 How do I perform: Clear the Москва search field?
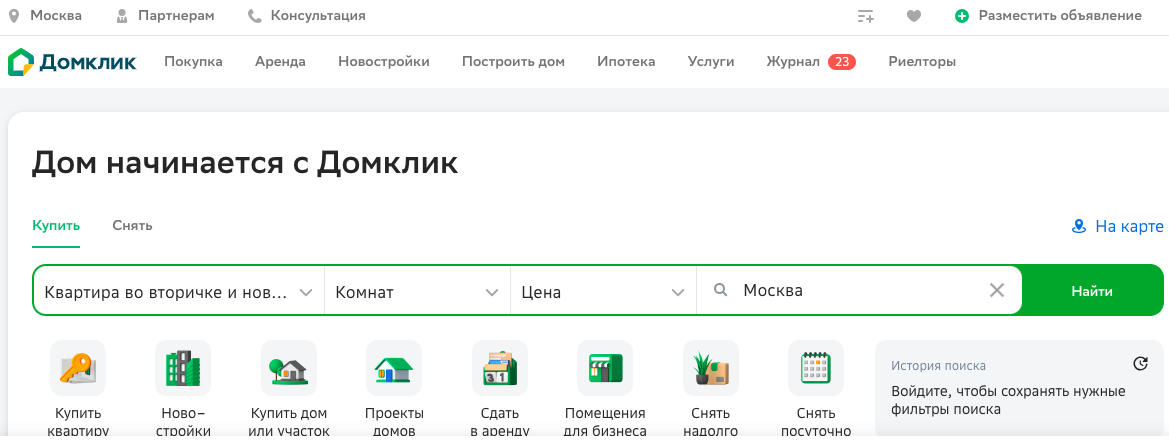pos(997,291)
